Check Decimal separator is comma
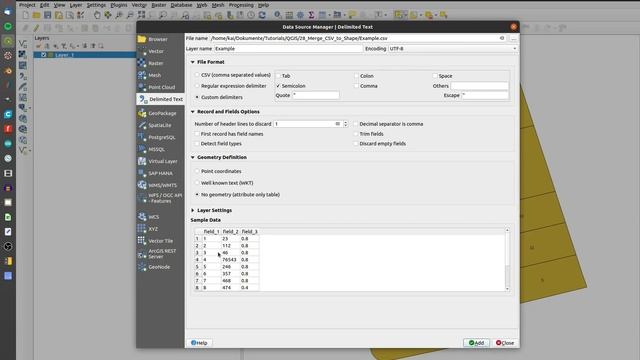 356,124
